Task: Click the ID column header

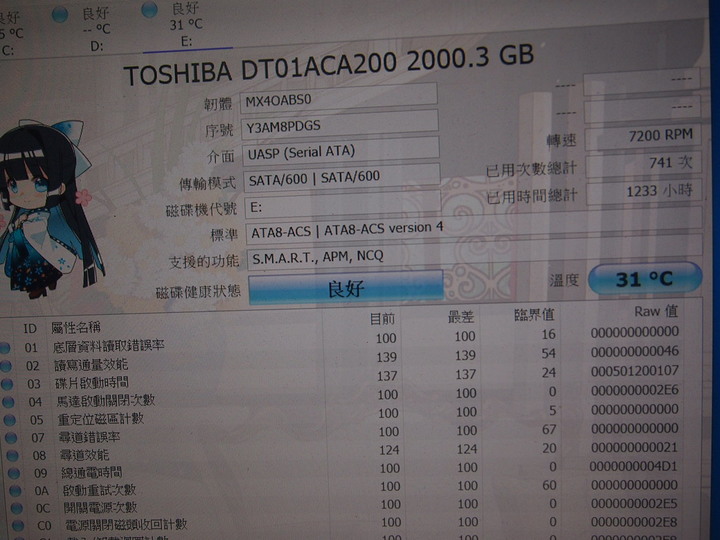Action: 30,328
